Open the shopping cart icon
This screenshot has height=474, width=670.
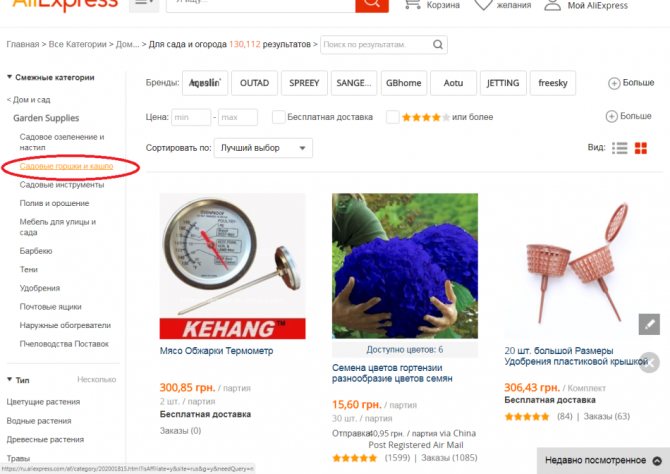click(x=413, y=4)
